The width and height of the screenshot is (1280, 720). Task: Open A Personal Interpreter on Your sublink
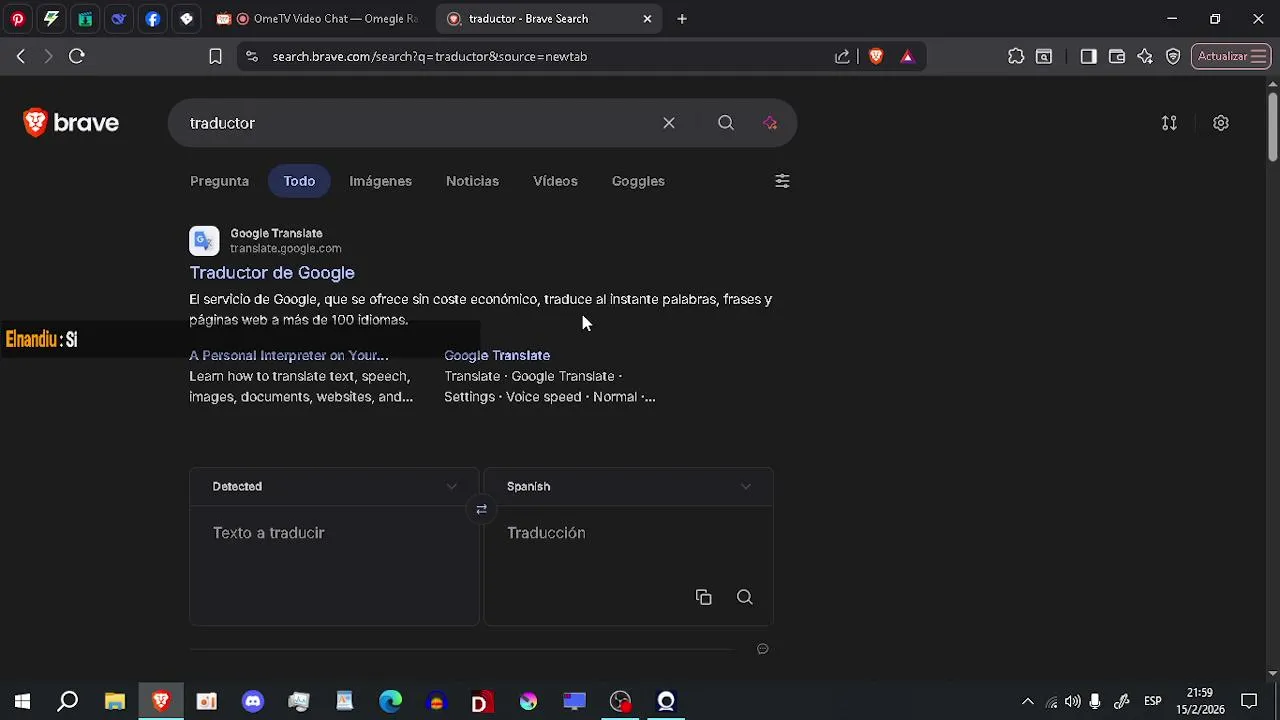(x=289, y=355)
